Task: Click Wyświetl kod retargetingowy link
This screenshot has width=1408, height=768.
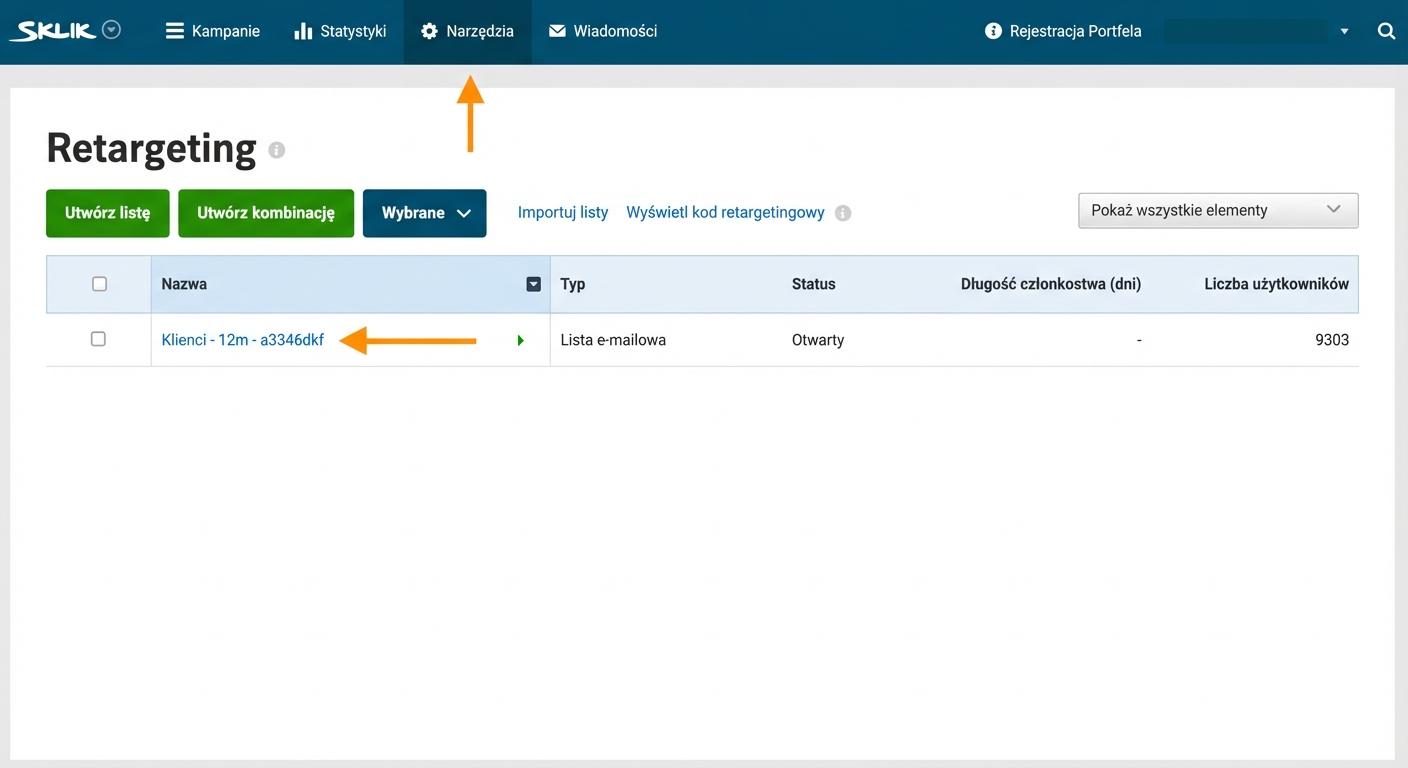Action: coord(725,212)
